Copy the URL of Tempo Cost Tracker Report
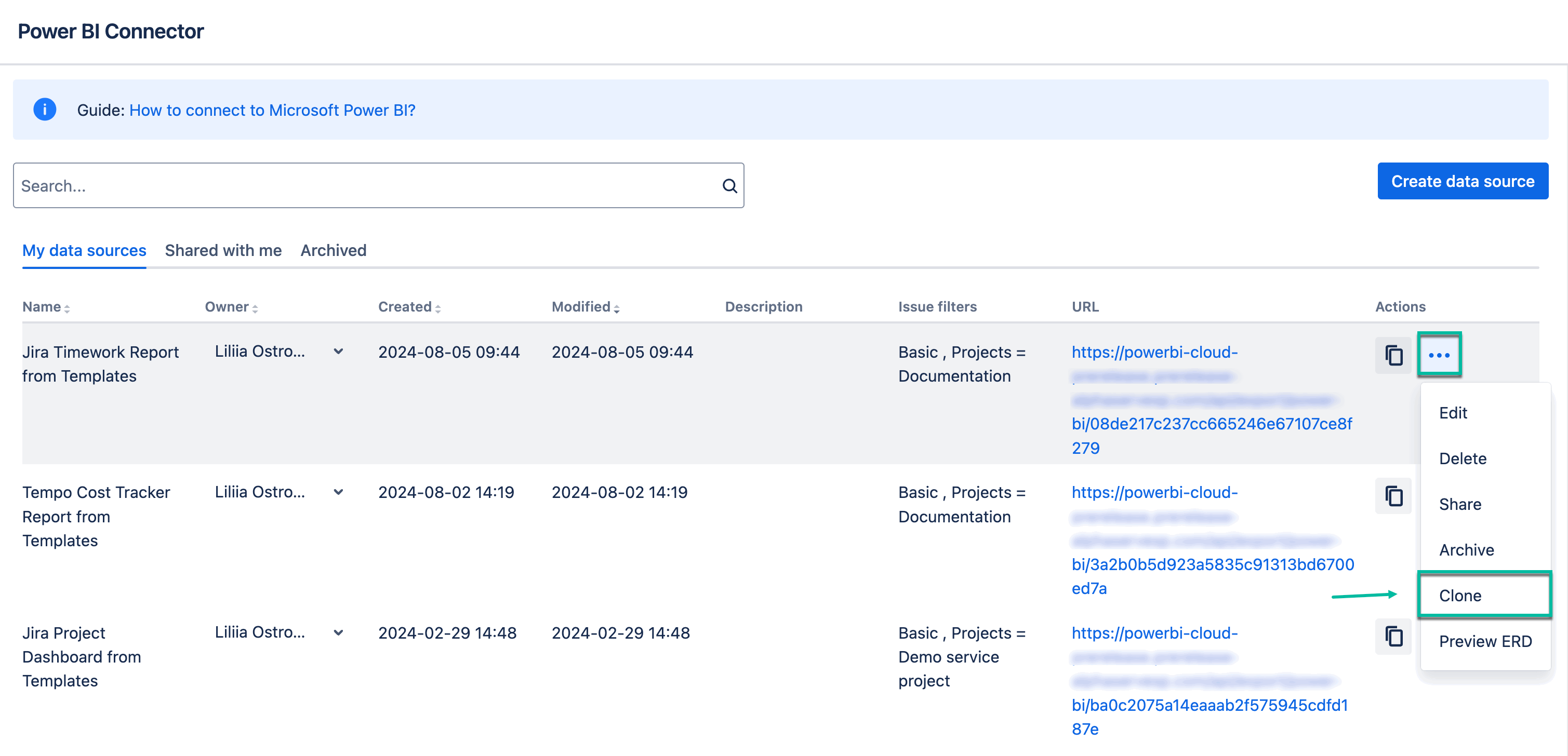The height and width of the screenshot is (756, 1568). (x=1393, y=496)
